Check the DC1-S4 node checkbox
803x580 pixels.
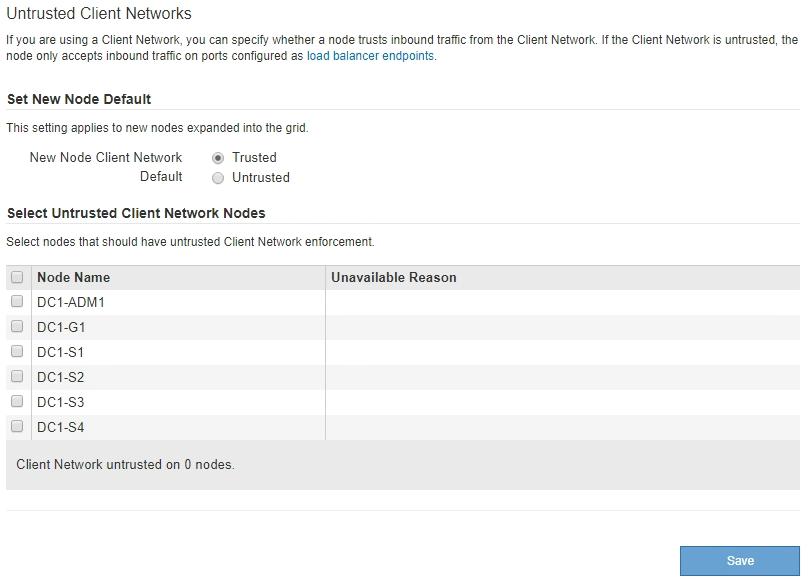[17, 426]
